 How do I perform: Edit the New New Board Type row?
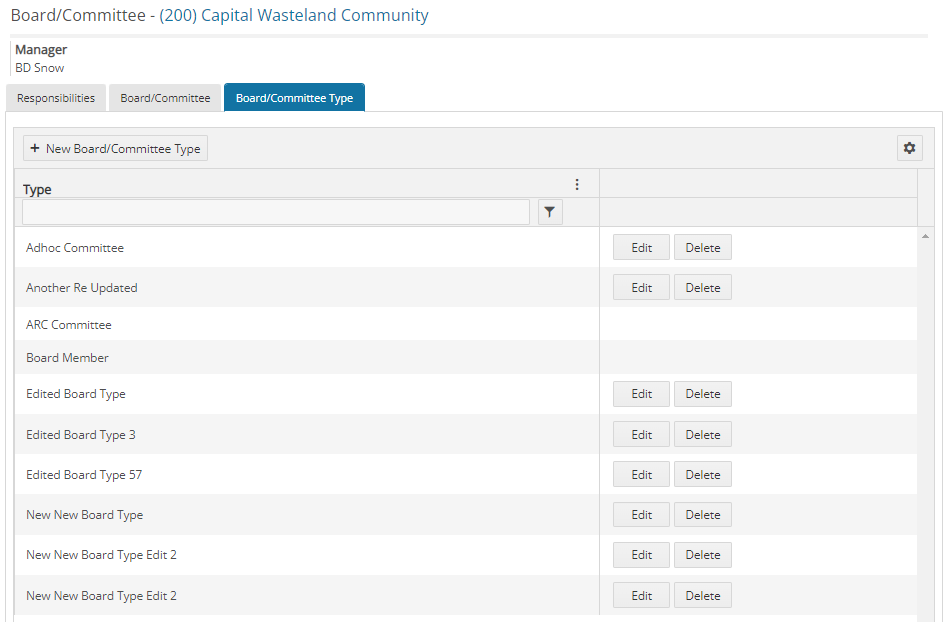tap(641, 515)
